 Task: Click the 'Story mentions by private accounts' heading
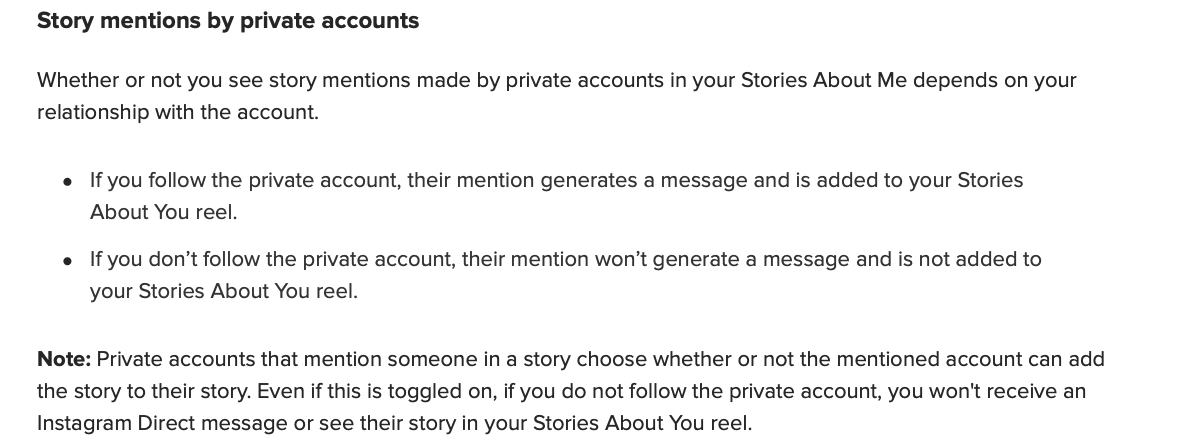pyautogui.click(x=228, y=21)
